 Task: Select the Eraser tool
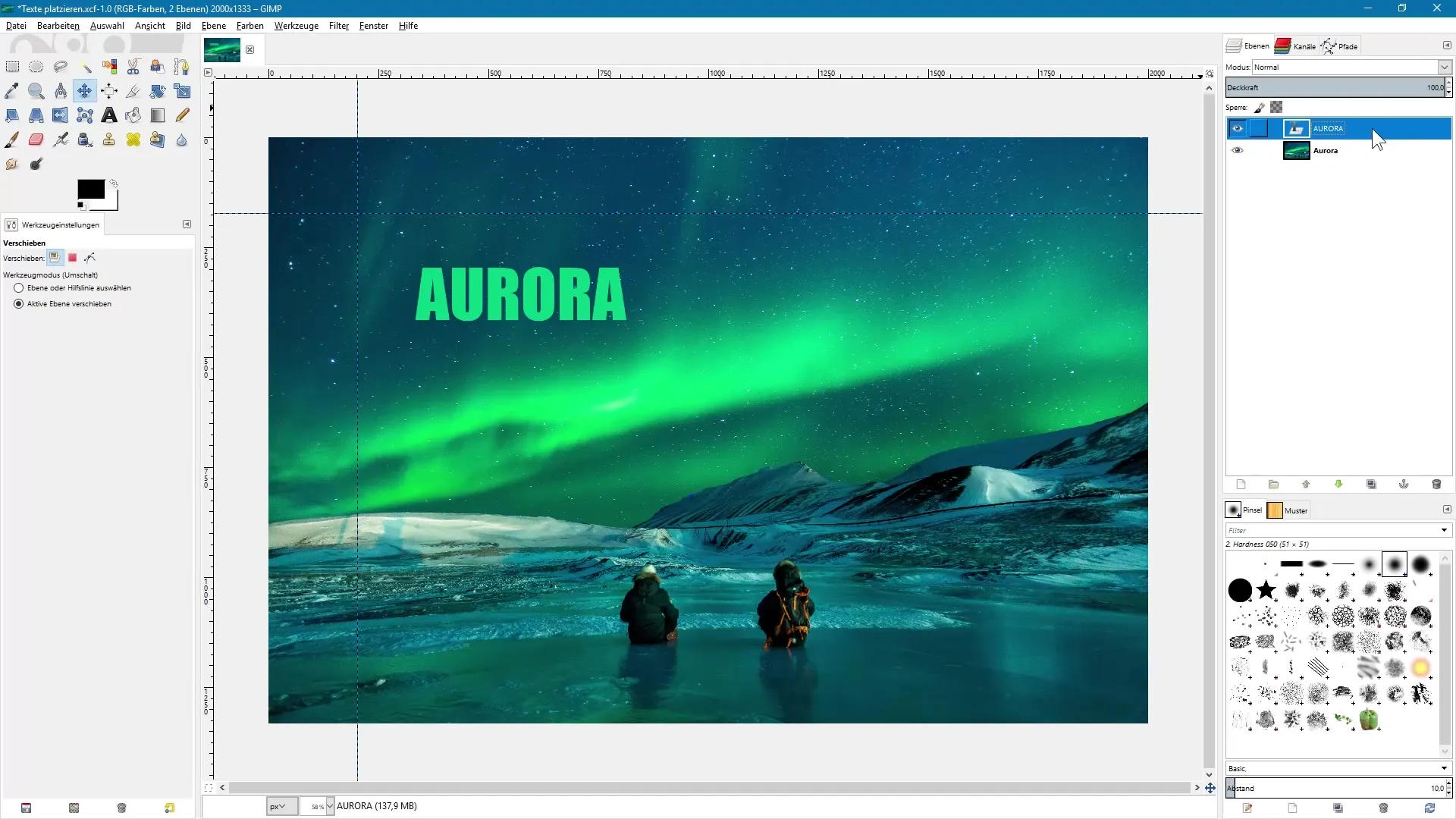(x=36, y=140)
